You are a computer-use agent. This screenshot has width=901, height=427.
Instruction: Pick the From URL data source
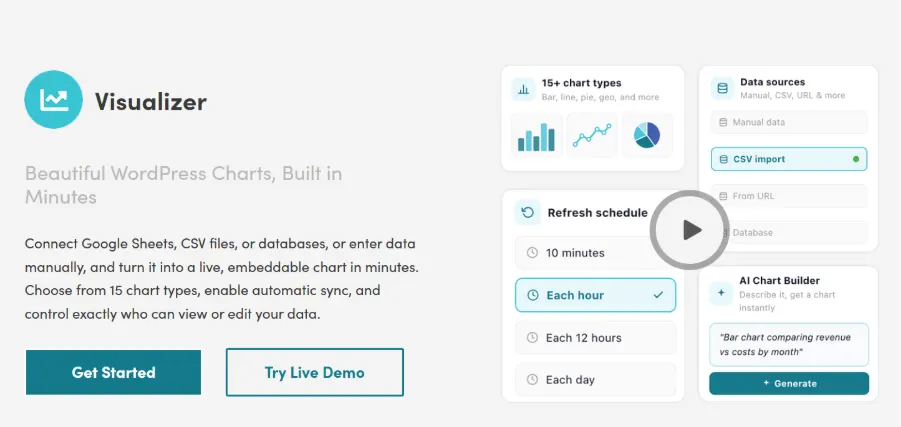[x=789, y=196]
